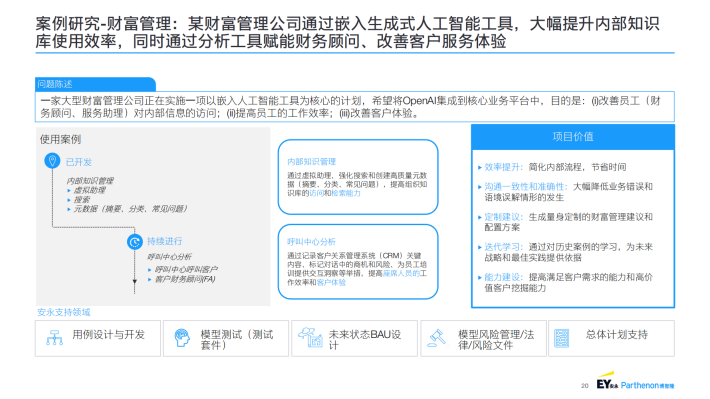Click the 安永支持领域 heading
This screenshot has width=710, height=399.
pos(63,312)
